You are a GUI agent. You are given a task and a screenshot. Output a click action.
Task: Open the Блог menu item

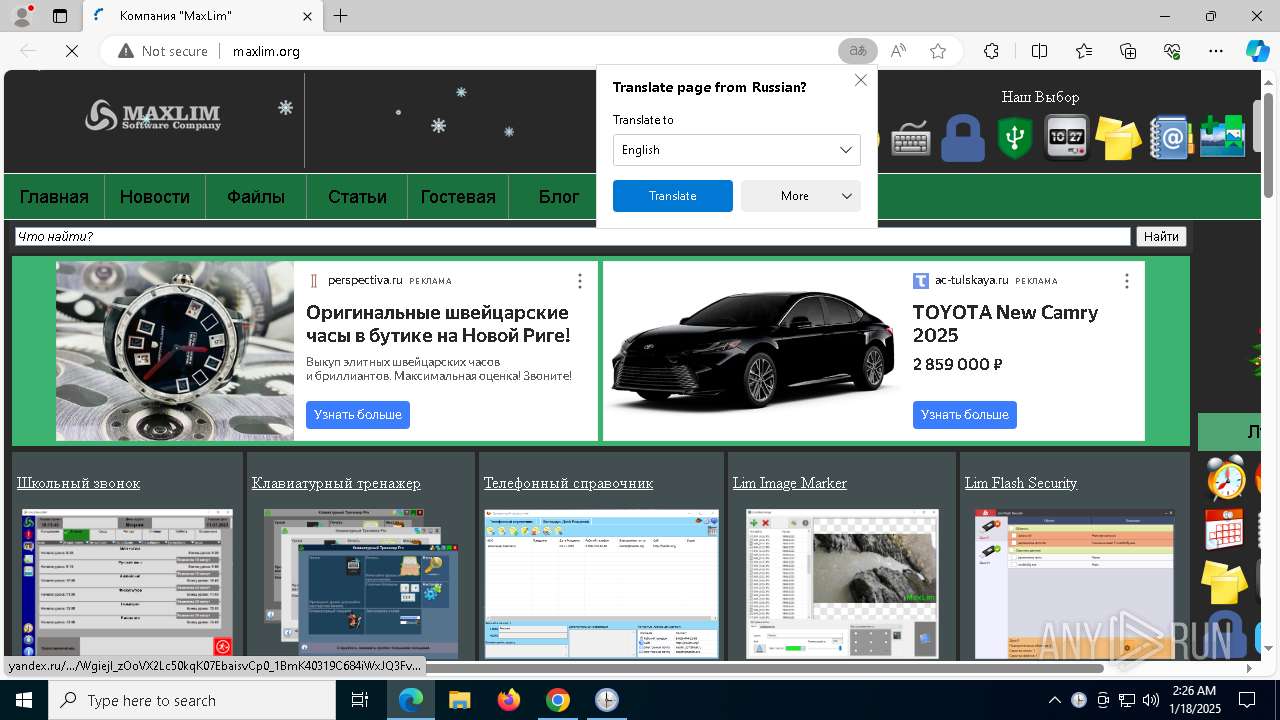559,197
